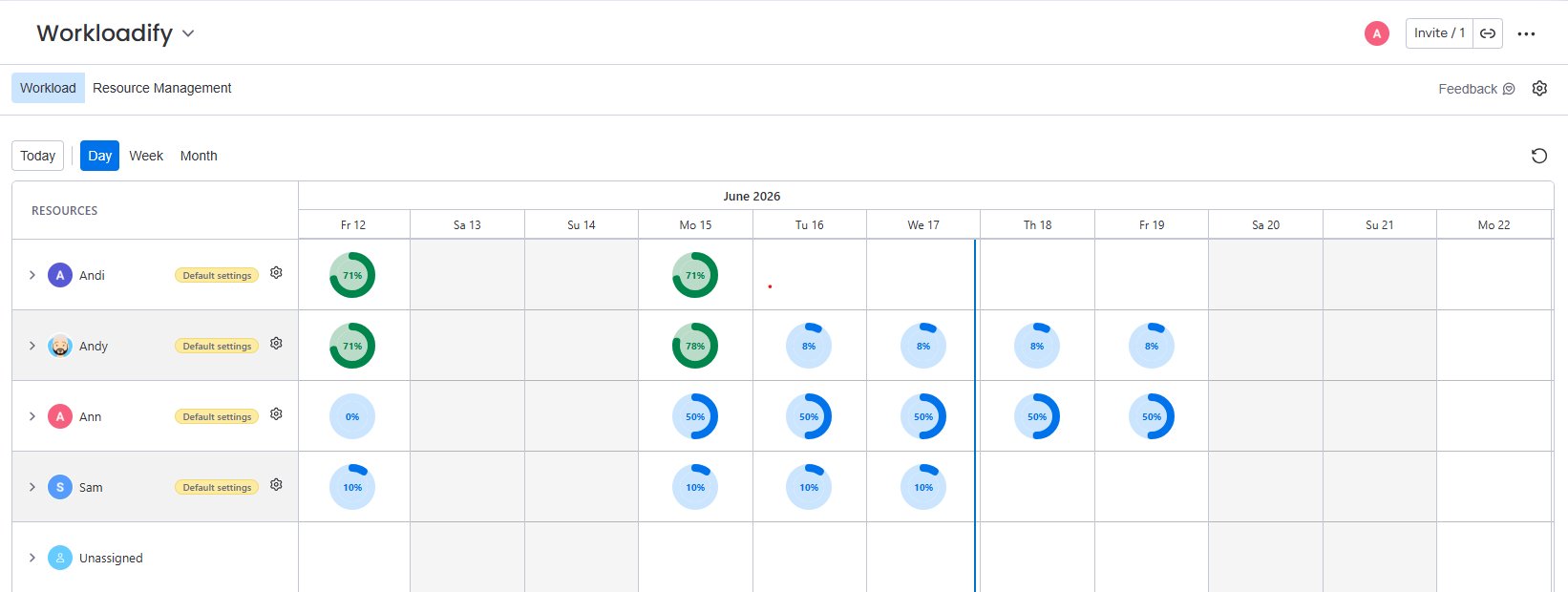
Task: Click Ann's Default settings badge
Action: 217,416
